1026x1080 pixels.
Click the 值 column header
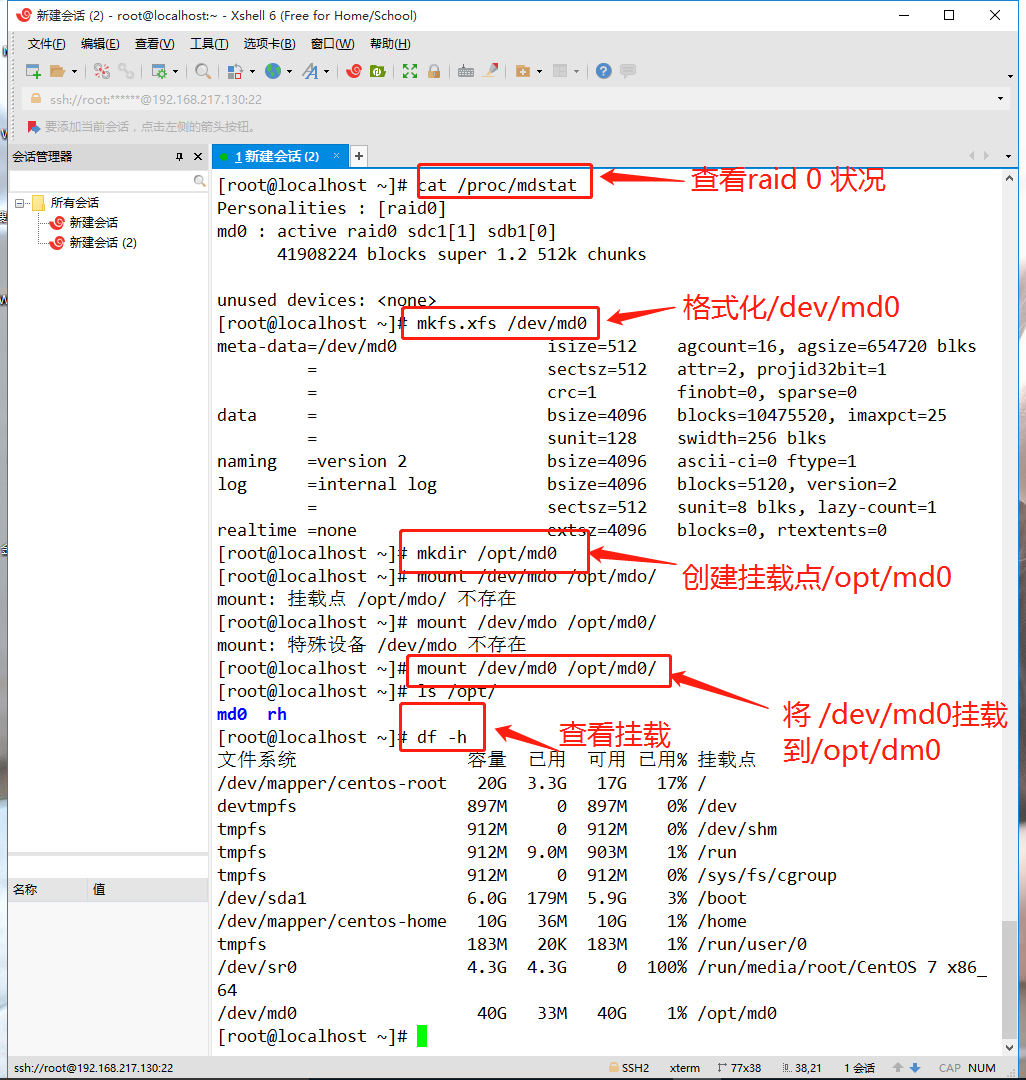pyautogui.click(x=148, y=889)
